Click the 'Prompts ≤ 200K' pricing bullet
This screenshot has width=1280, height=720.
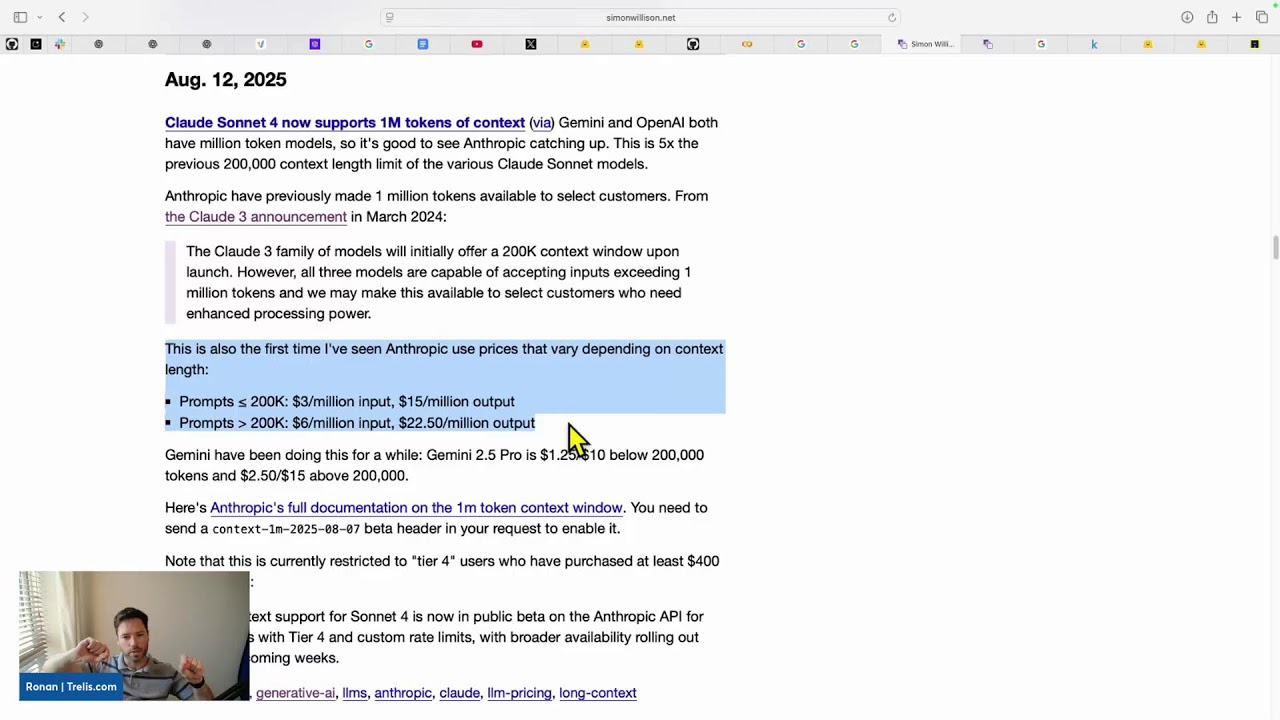(347, 402)
